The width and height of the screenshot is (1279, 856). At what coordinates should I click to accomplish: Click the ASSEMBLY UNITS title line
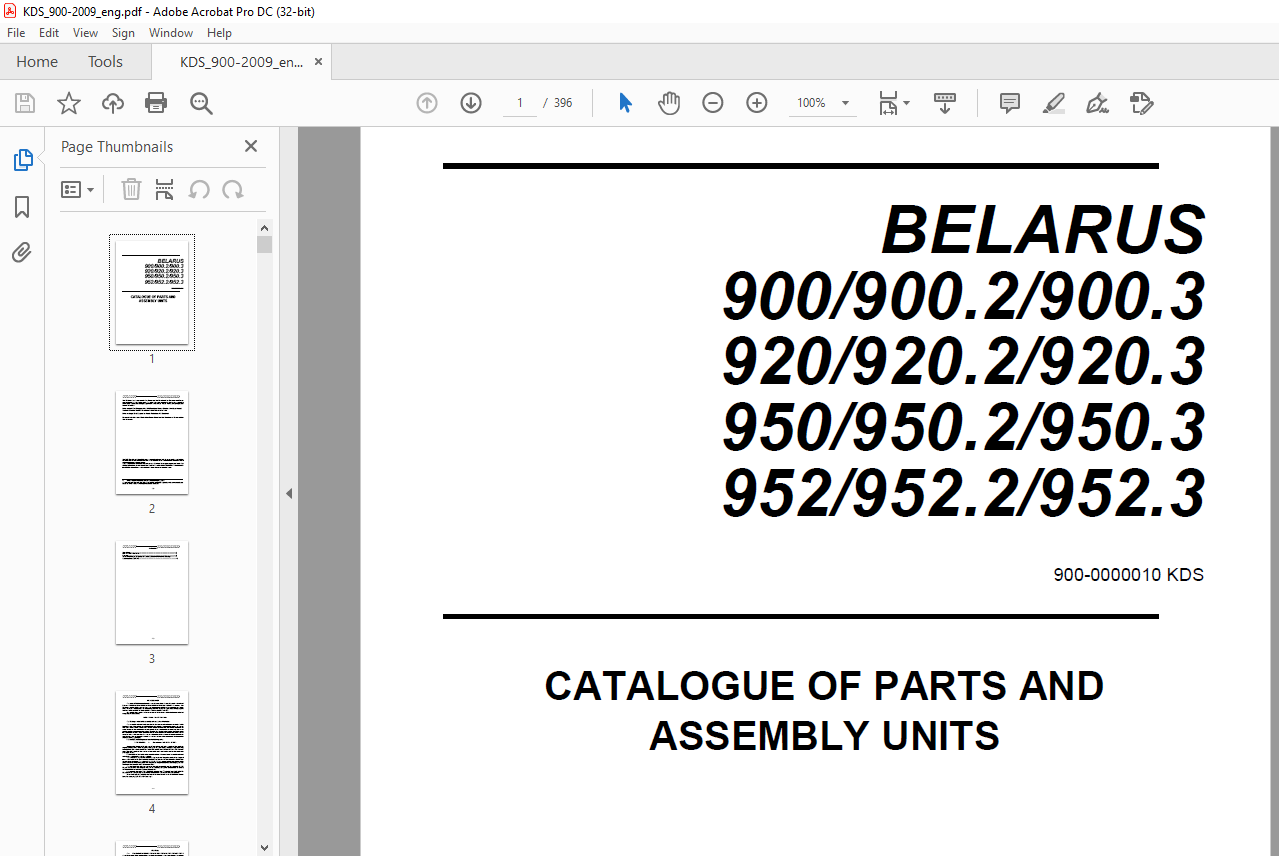coord(824,736)
